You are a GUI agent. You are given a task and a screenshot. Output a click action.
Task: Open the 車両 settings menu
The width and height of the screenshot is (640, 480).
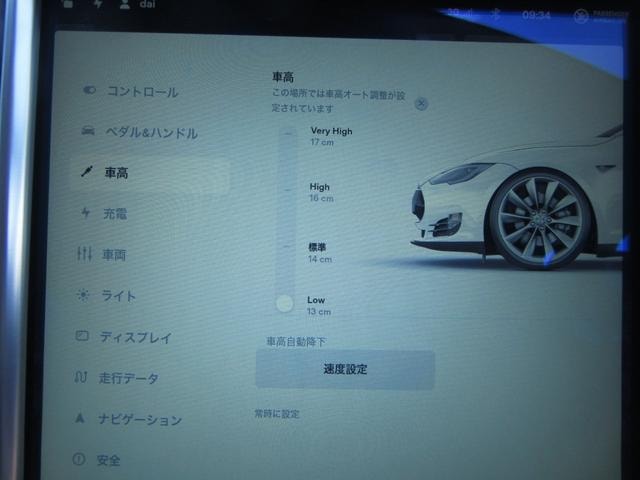point(114,255)
